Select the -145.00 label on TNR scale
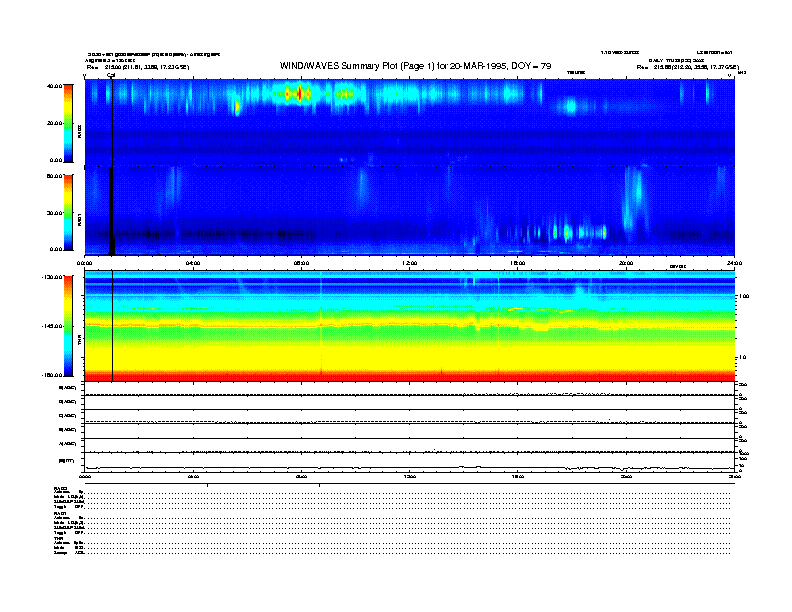 point(53,326)
